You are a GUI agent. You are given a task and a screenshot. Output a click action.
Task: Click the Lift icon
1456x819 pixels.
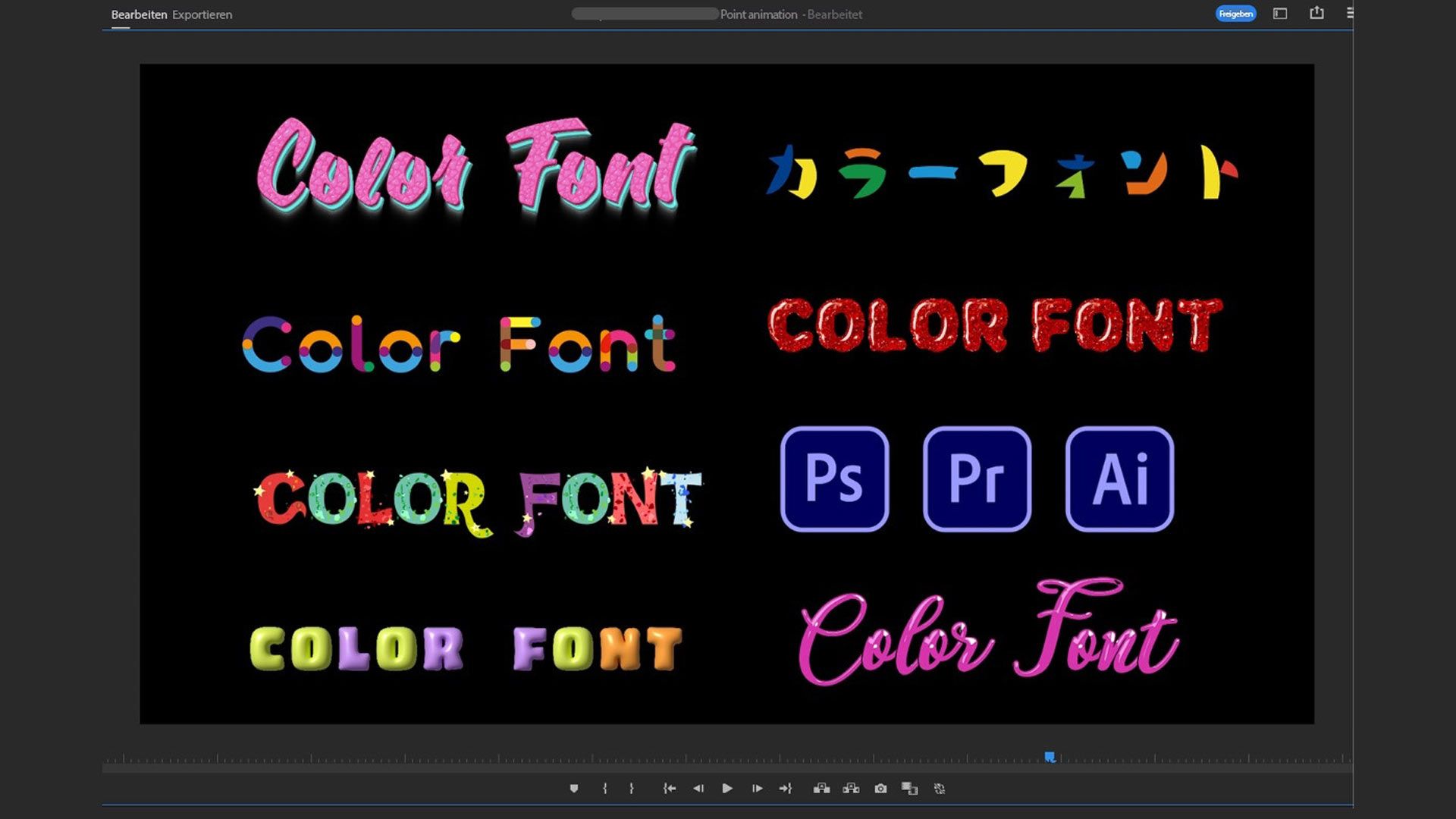click(x=821, y=789)
